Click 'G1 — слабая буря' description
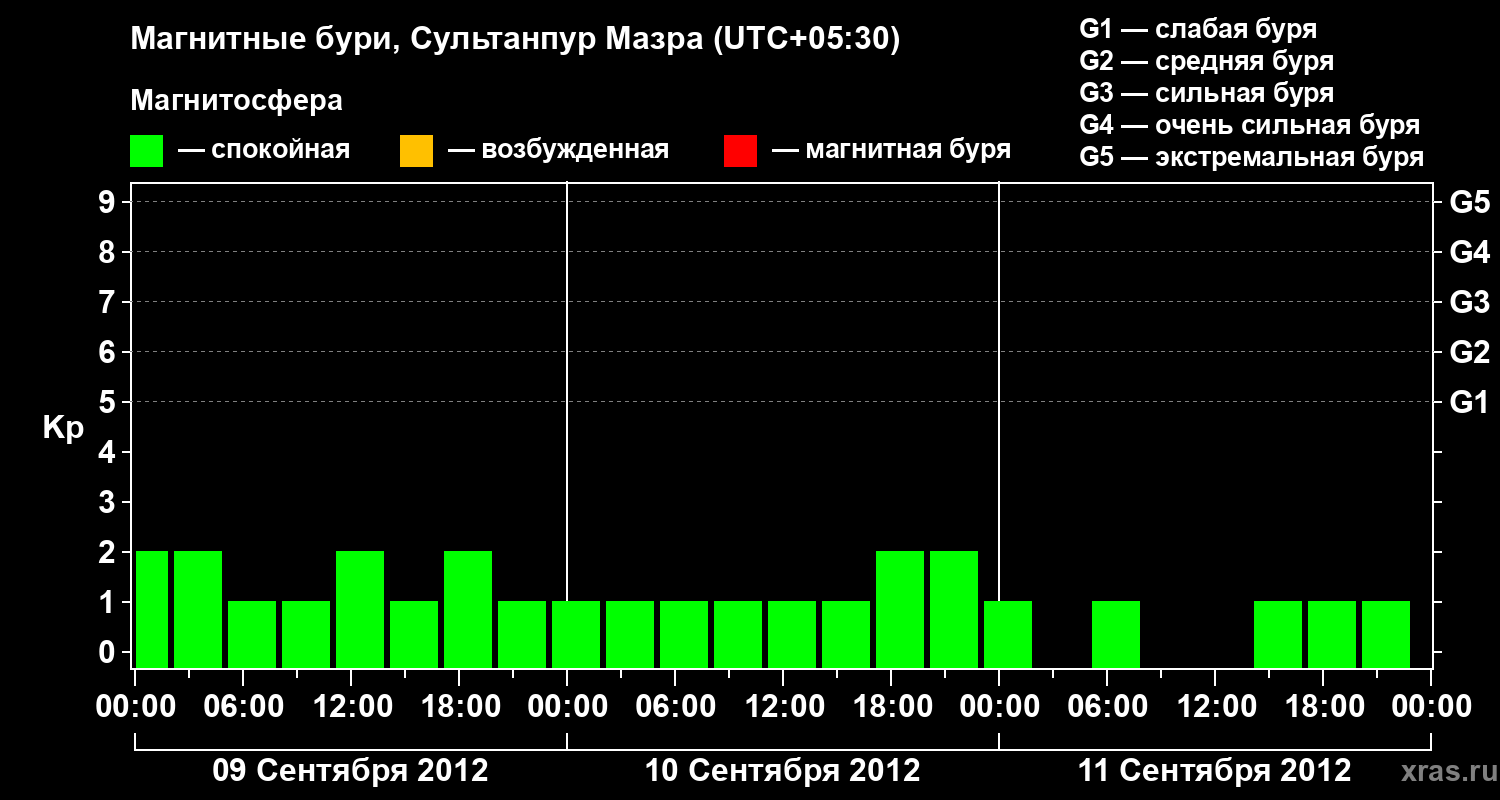 click(1198, 29)
